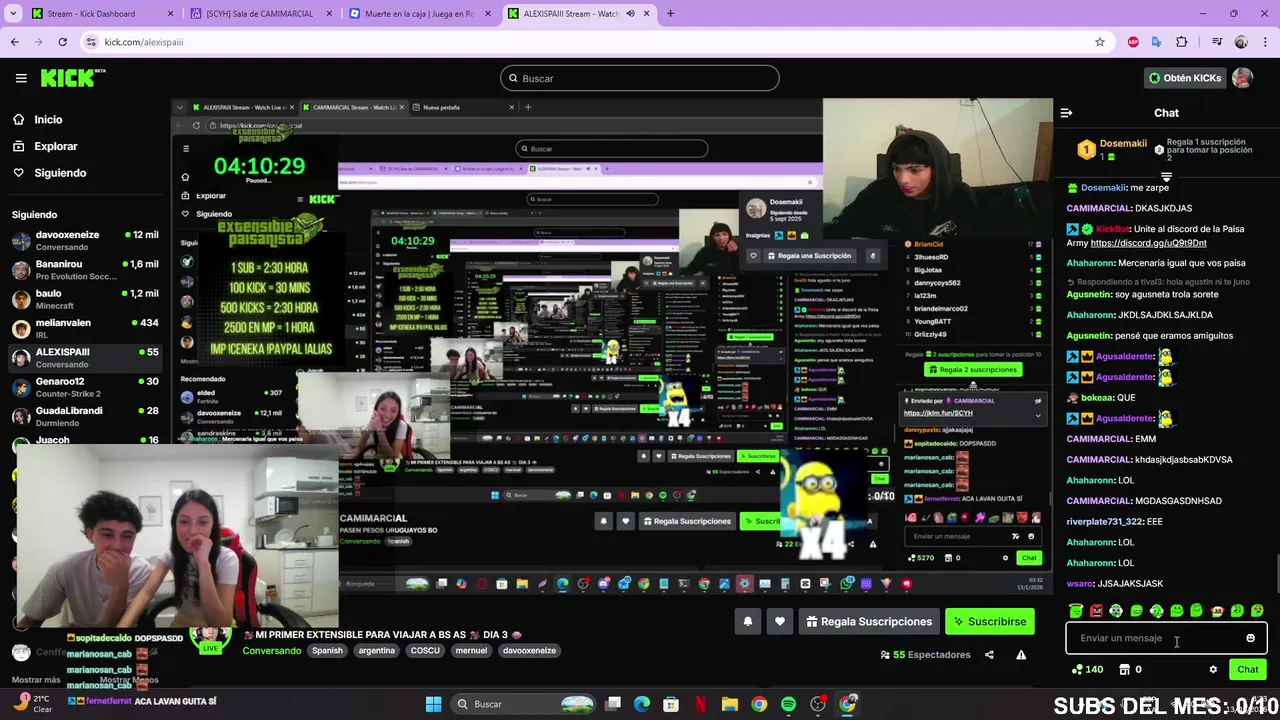The height and width of the screenshot is (720, 1280).
Task: Click the address bar URL
Action: click(144, 42)
